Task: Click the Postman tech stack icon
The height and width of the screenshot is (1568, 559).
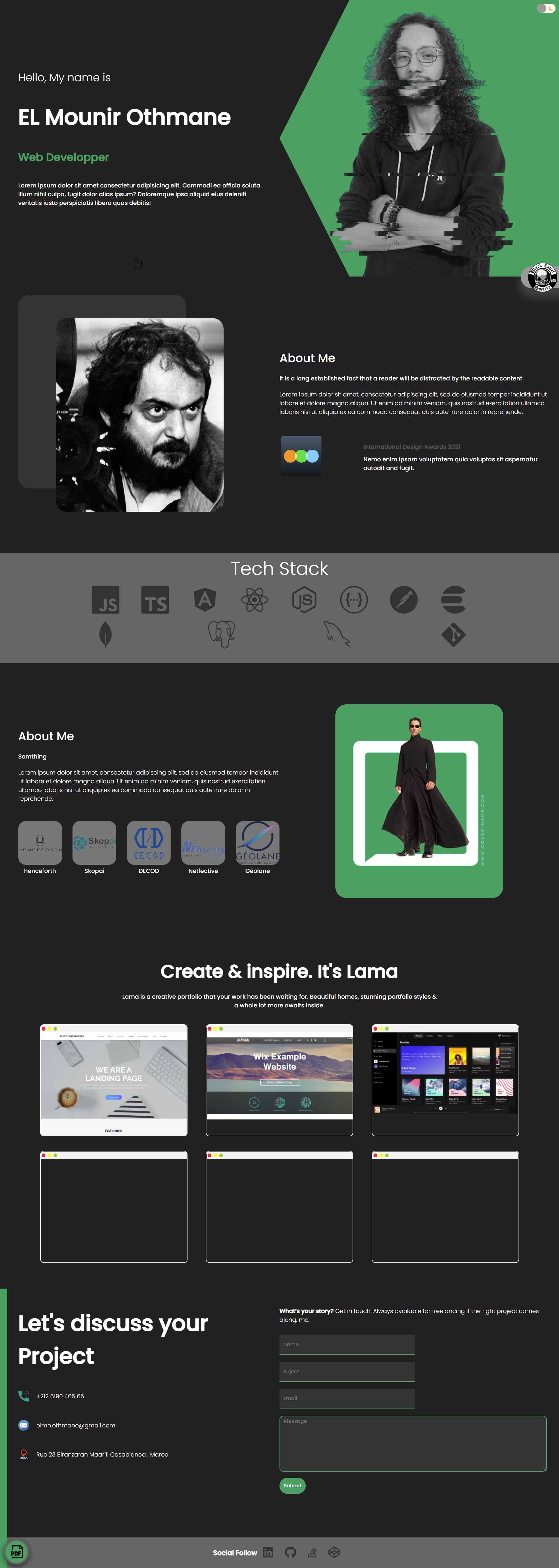Action: (404, 600)
